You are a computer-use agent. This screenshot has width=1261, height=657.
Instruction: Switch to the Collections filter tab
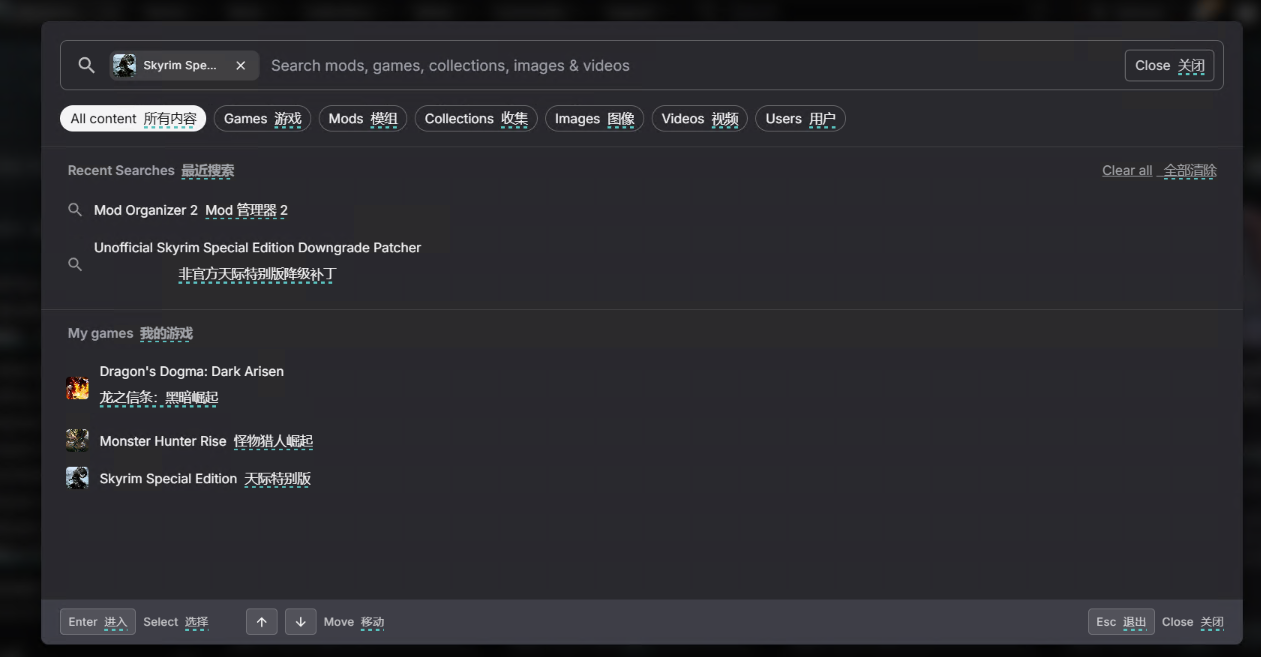pyautogui.click(x=476, y=118)
